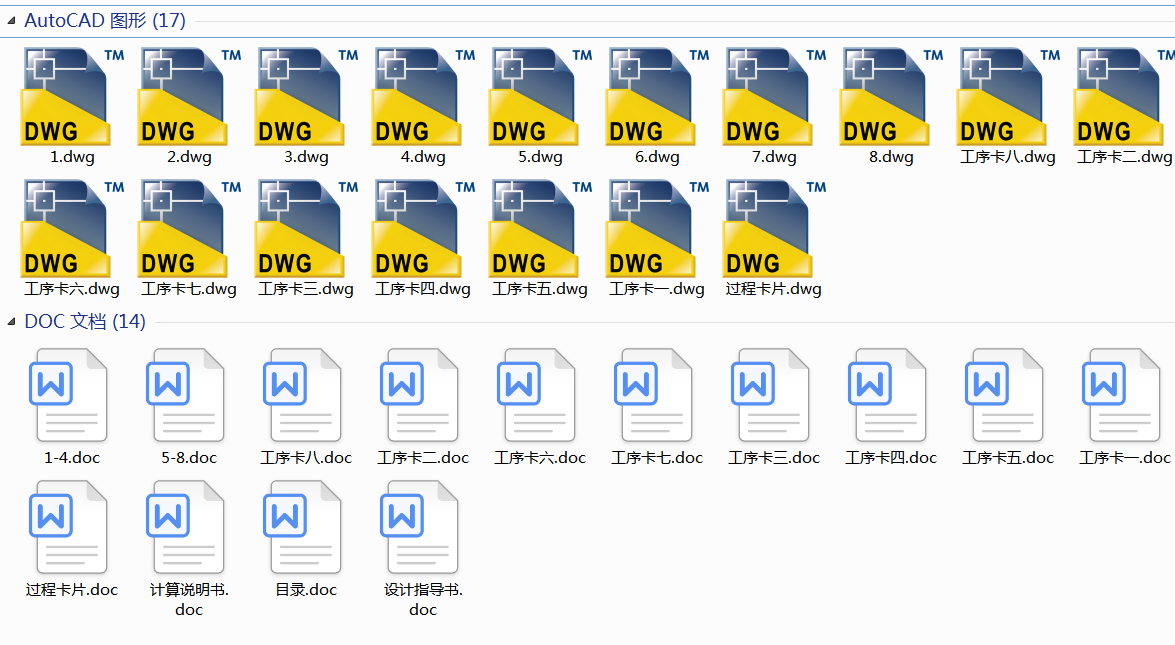Click the 1-4.doc Word document icon
The height and width of the screenshot is (645, 1175).
[69, 394]
